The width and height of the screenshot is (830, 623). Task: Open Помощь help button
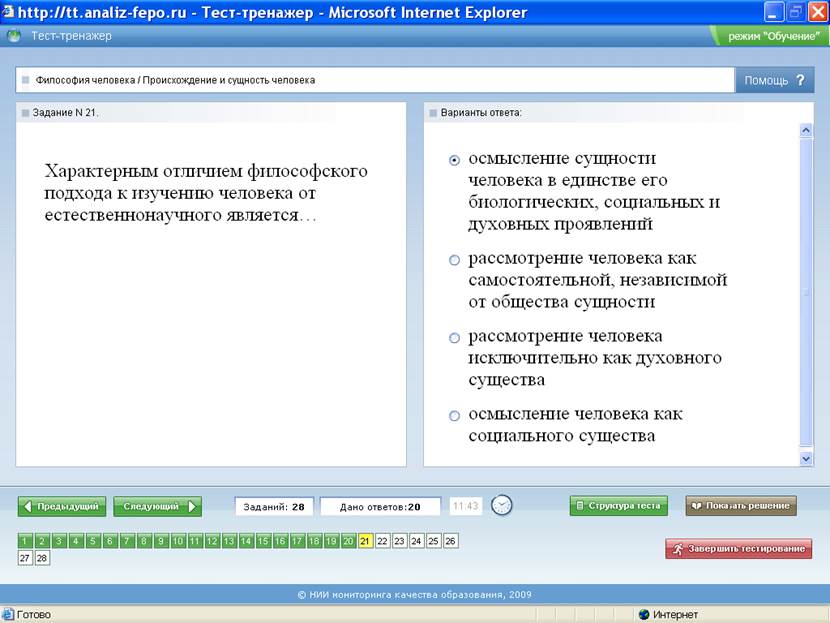click(774, 80)
